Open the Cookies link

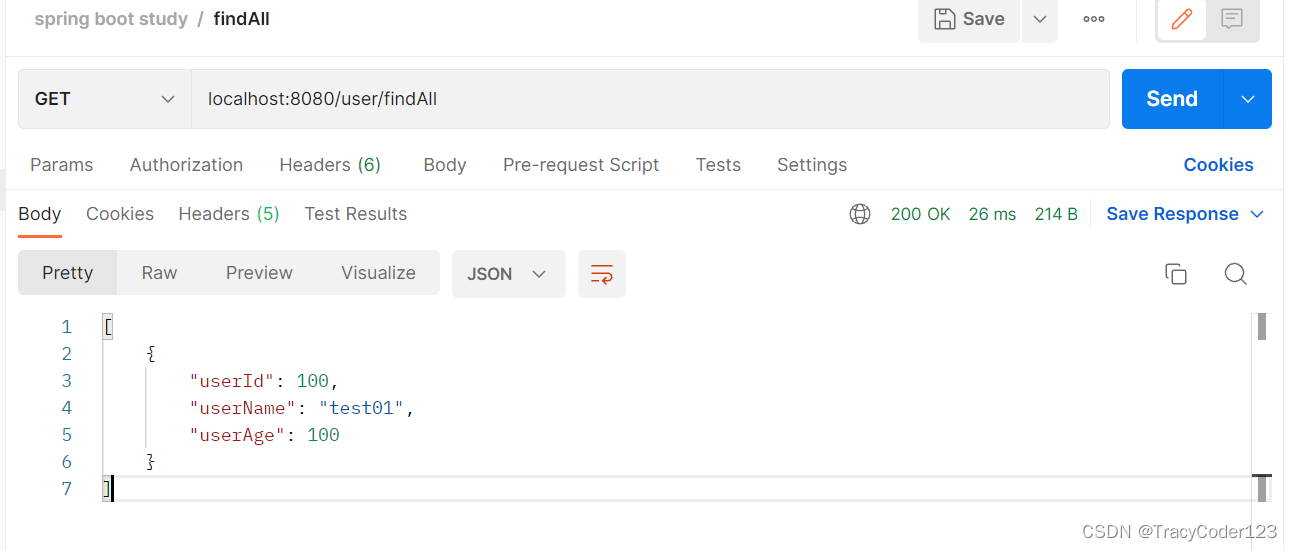click(x=1218, y=165)
